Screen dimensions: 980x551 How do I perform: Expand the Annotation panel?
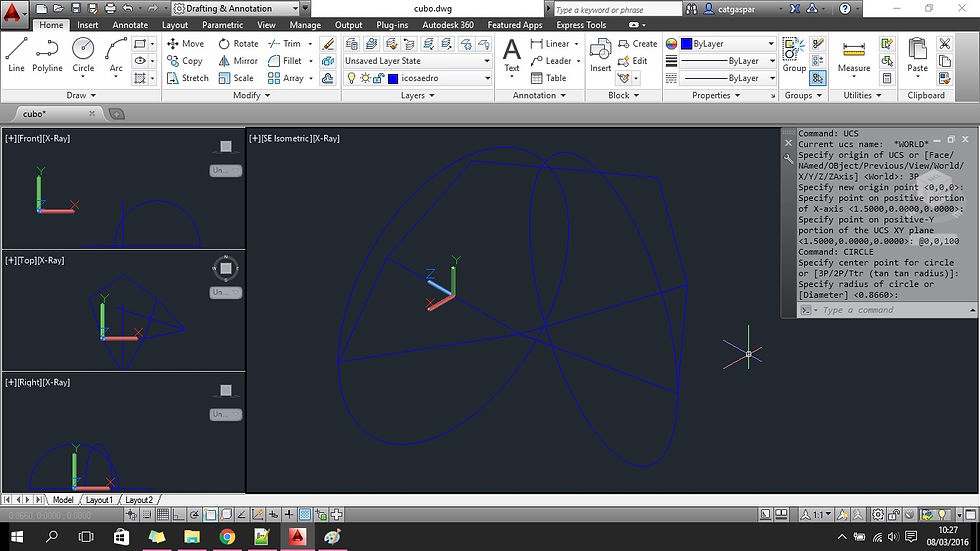(539, 95)
